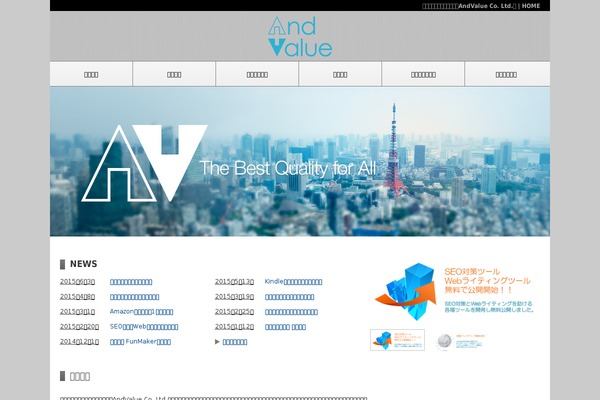600x400 pixels.
Task: Open the Amazon news link
Action: click(141, 312)
